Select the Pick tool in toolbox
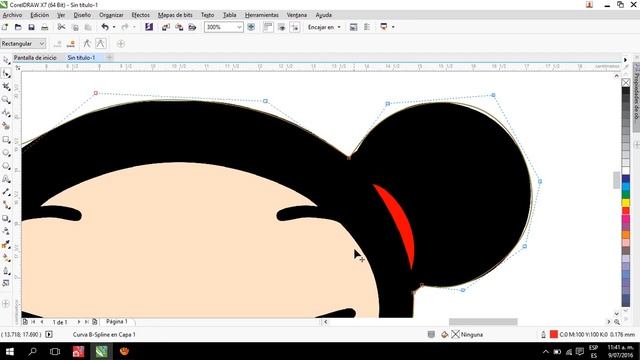 (6, 60)
